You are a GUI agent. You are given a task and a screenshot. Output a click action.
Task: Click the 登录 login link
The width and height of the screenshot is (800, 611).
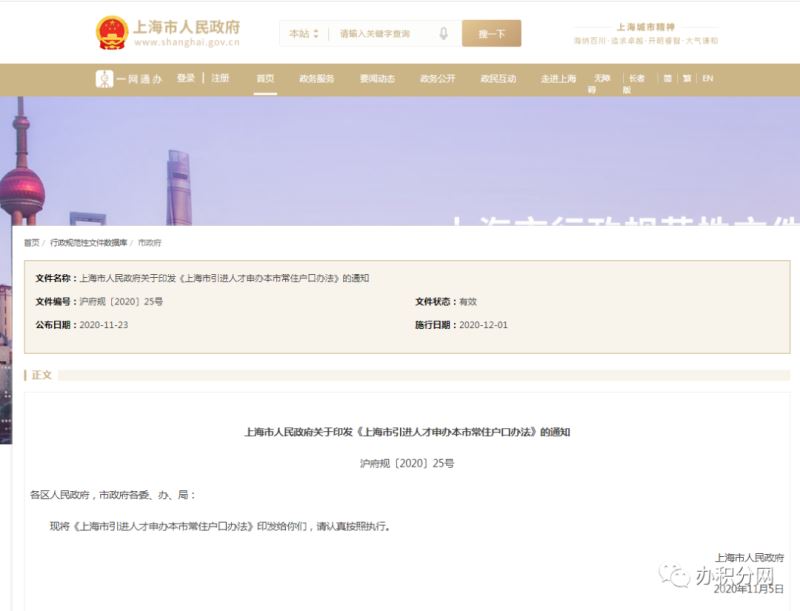tap(186, 78)
